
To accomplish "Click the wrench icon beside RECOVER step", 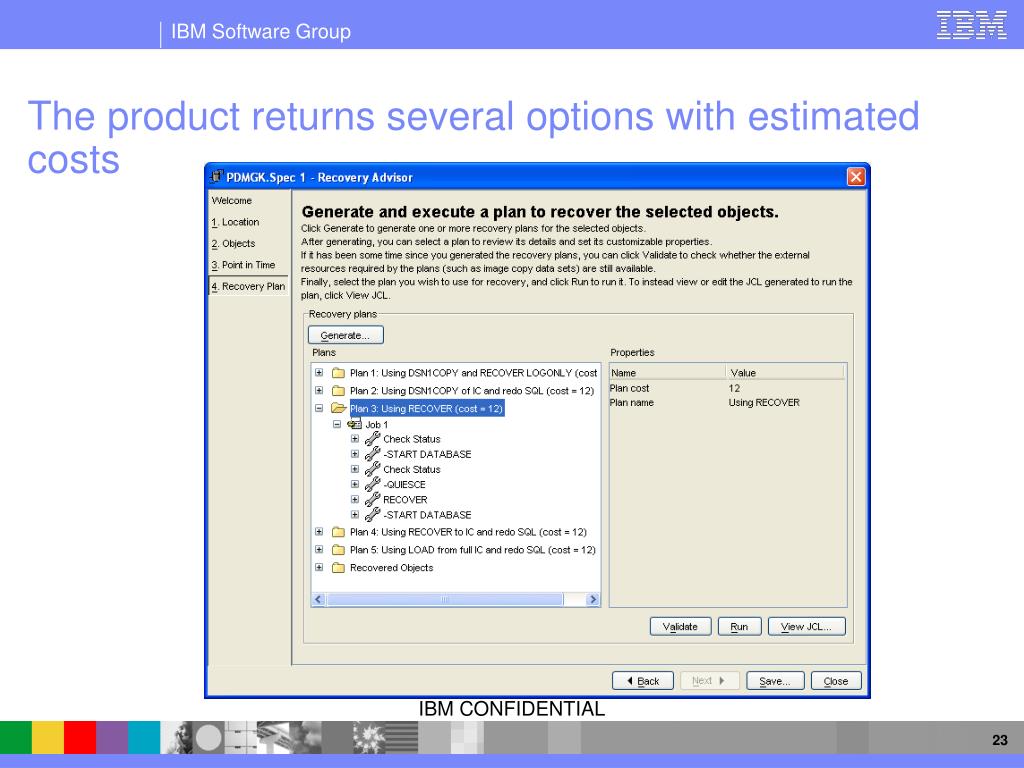I will tap(372, 500).
